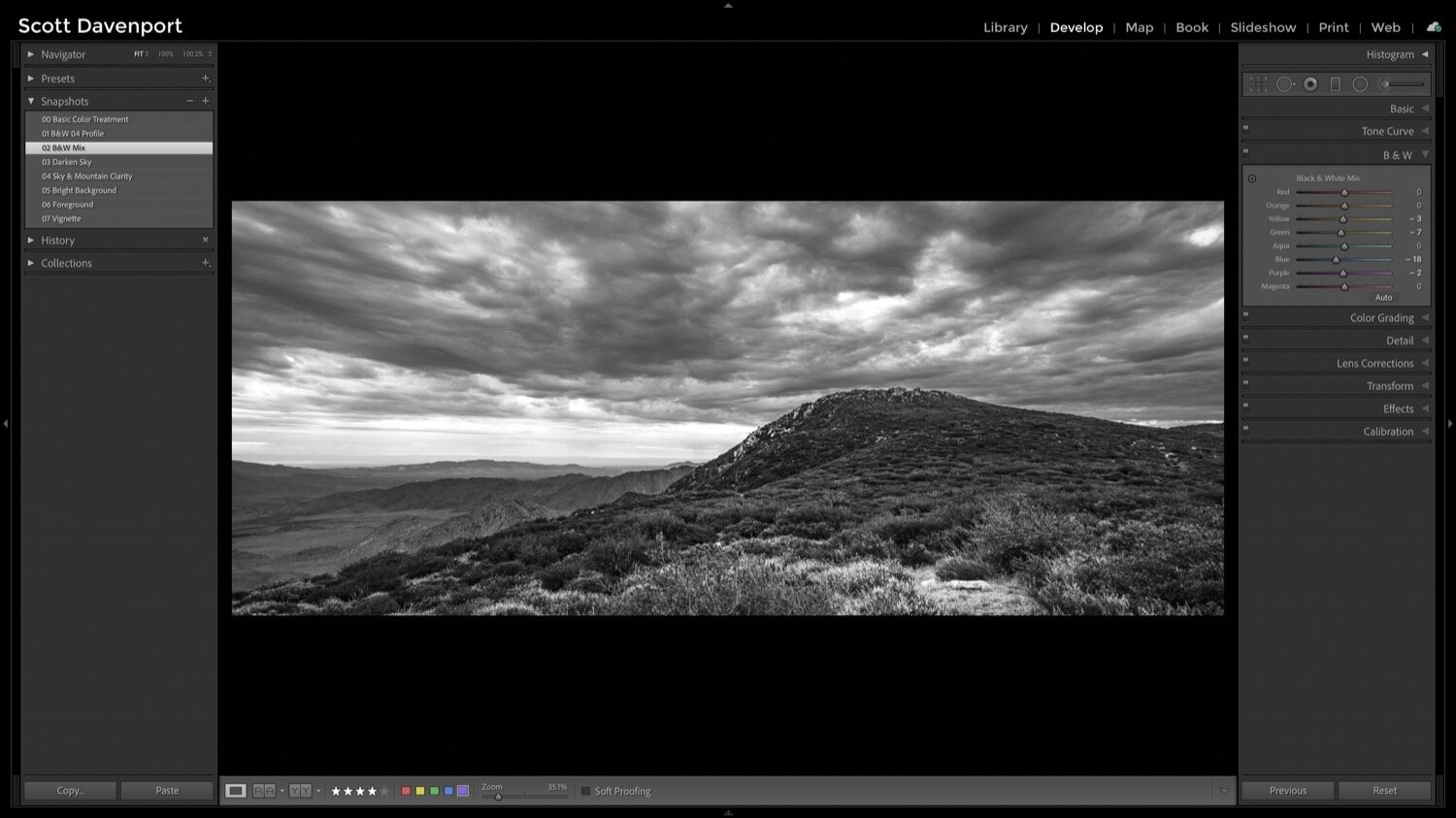This screenshot has height=818, width=1456.
Task: Switch to the Map module
Action: click(1140, 27)
